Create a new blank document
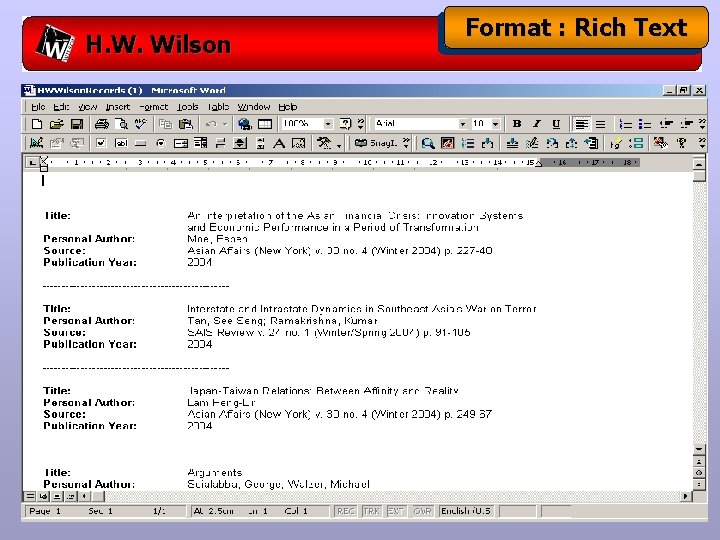 point(37,124)
